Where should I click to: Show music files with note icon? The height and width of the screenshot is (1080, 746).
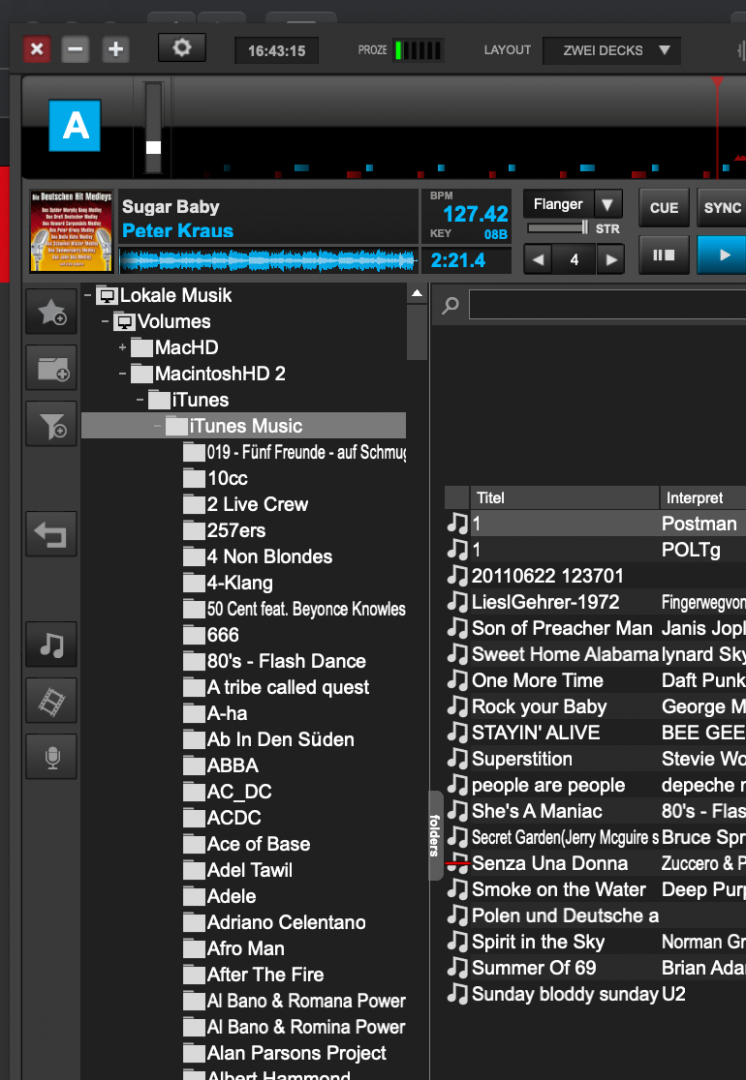[x=52, y=645]
